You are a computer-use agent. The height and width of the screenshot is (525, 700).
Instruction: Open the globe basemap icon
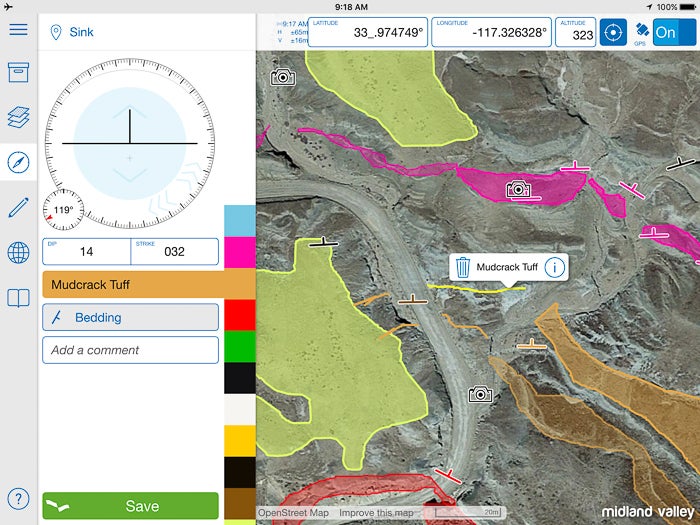pos(18,252)
